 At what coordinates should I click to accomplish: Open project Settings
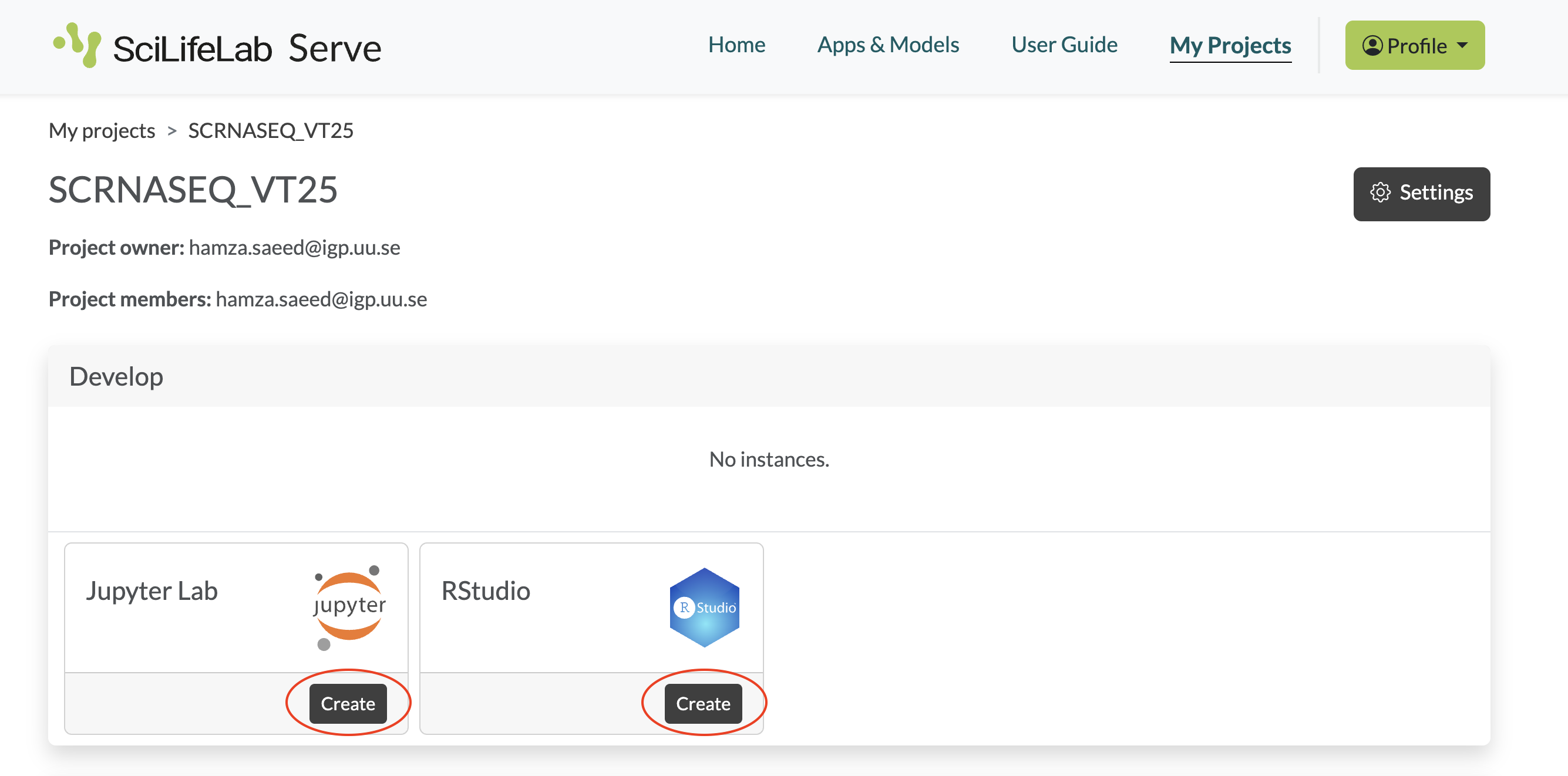[x=1421, y=194]
